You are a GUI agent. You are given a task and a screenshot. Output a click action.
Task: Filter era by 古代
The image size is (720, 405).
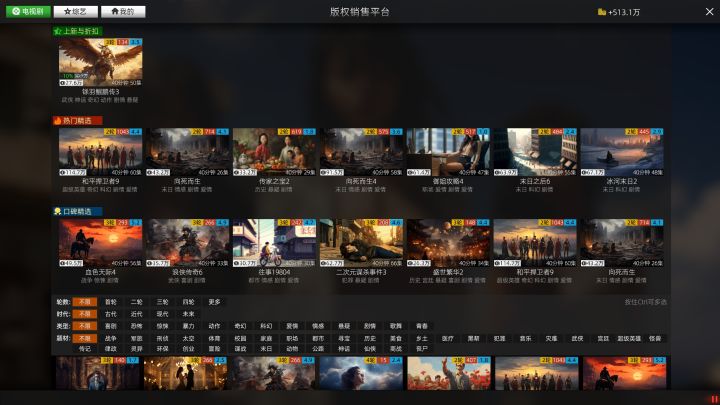coord(111,314)
